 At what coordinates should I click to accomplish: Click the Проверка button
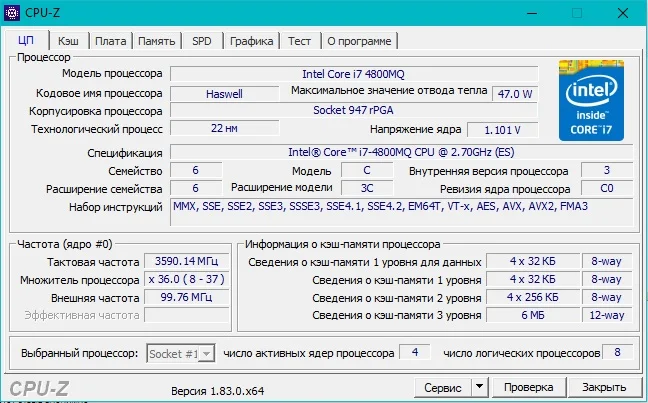click(x=529, y=387)
